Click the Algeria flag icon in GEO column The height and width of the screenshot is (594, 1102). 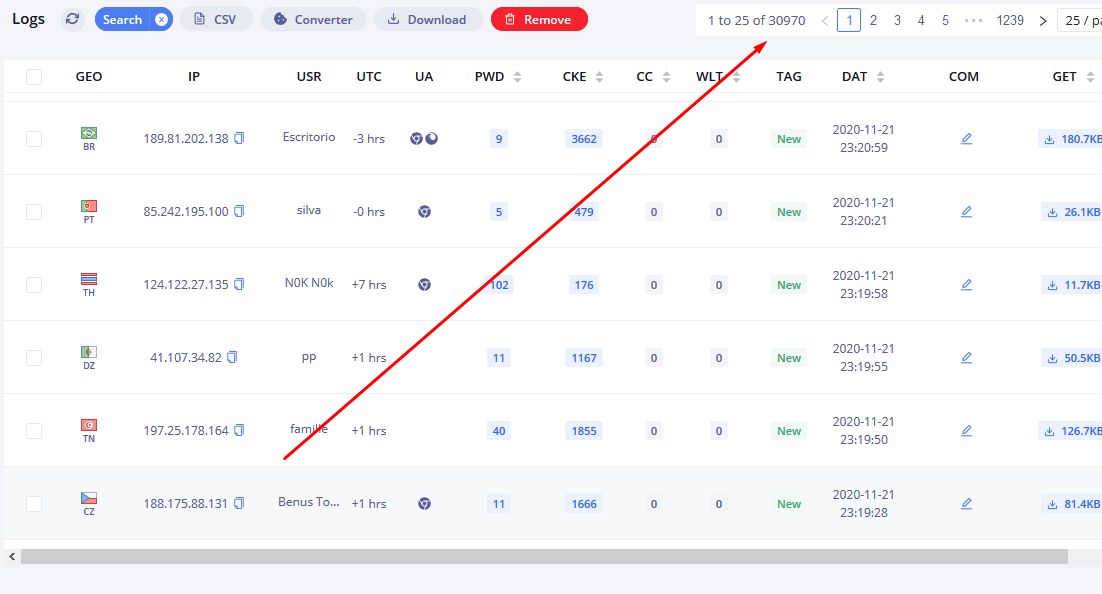[x=89, y=352]
